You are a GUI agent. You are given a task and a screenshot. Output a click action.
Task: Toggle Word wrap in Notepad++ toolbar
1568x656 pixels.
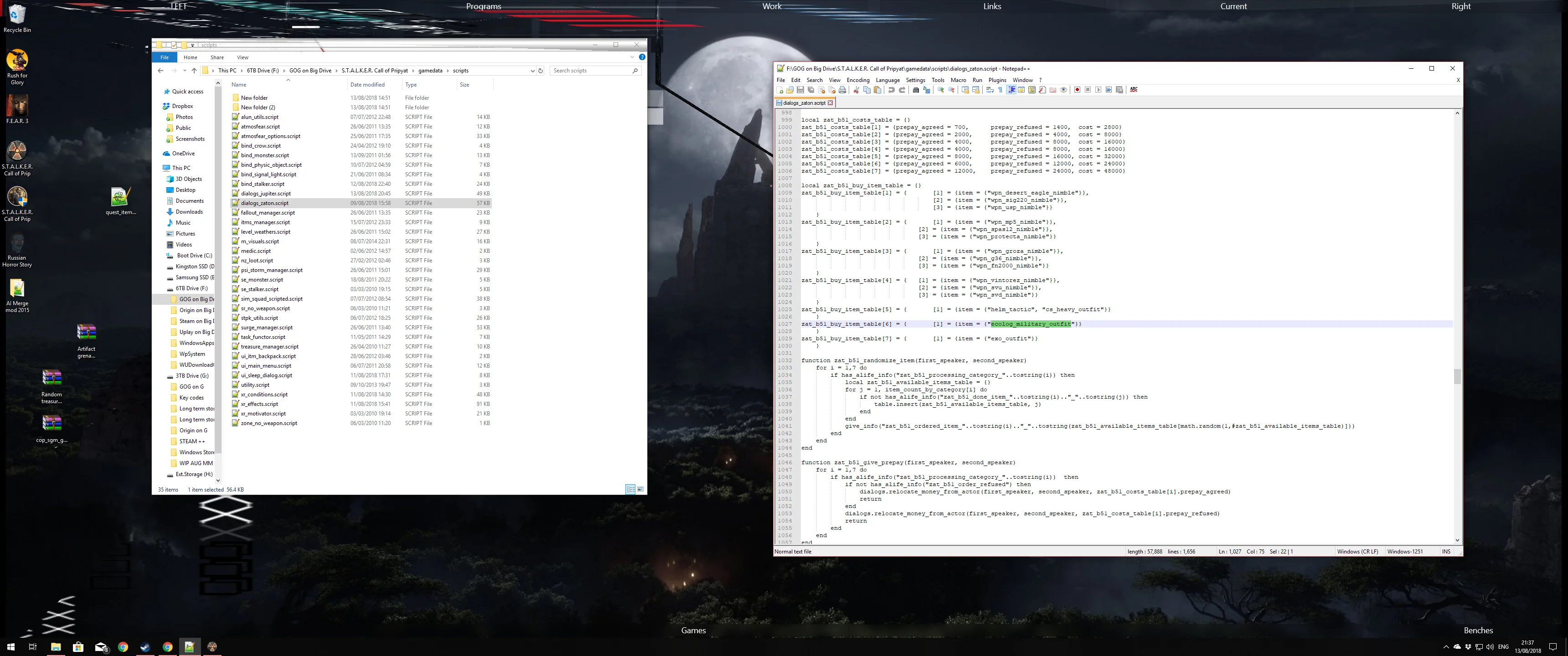click(x=990, y=89)
